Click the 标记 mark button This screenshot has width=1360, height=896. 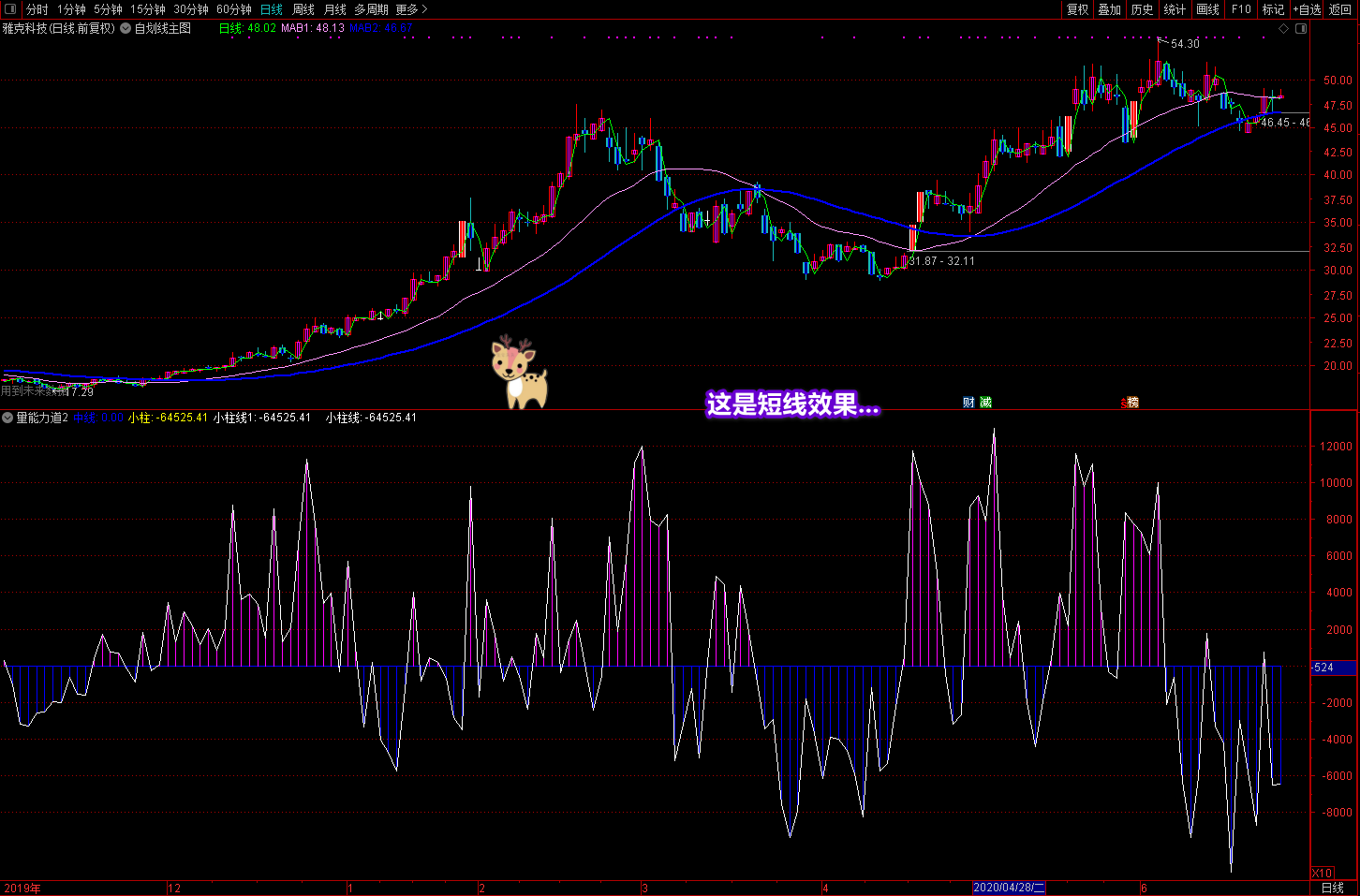pos(1274,9)
